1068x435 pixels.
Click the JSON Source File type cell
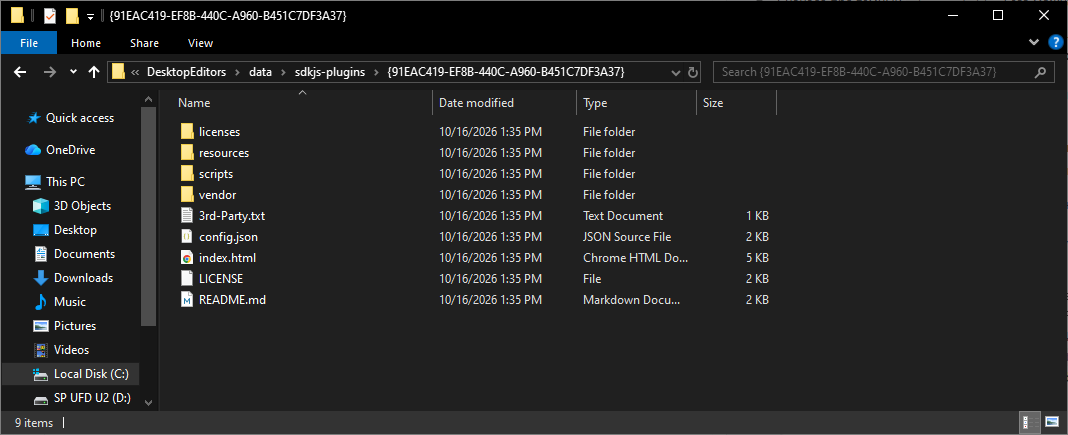click(627, 237)
